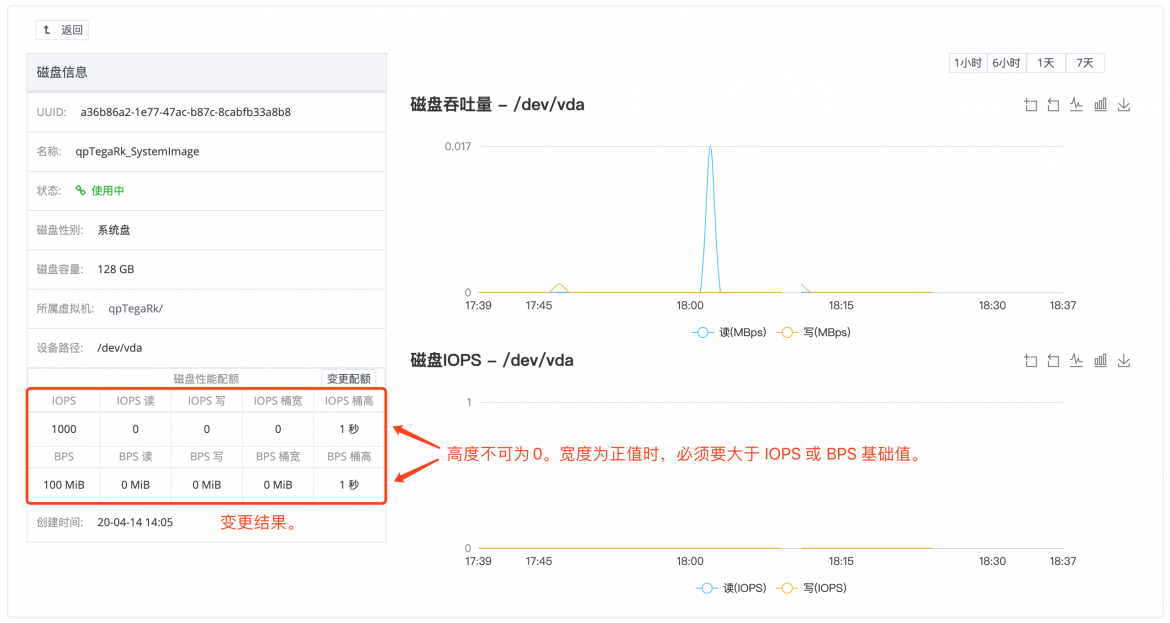
Task: Click the 系统盘 disk type value
Action: click(x=113, y=231)
